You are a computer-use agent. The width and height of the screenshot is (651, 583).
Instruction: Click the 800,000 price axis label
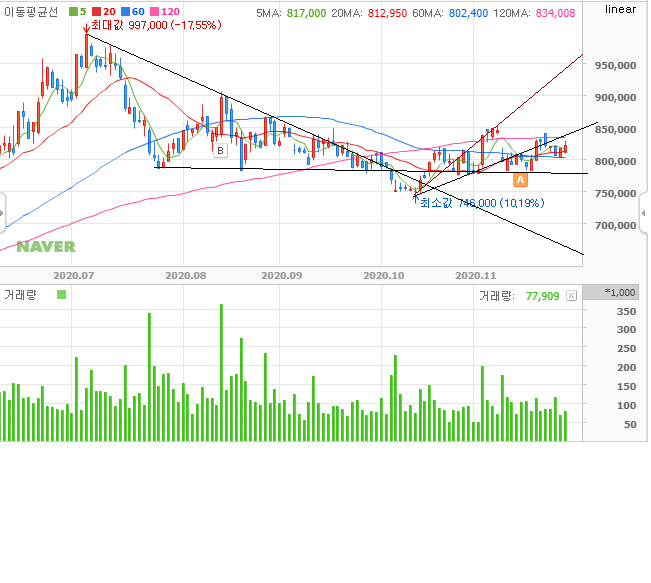coord(615,162)
